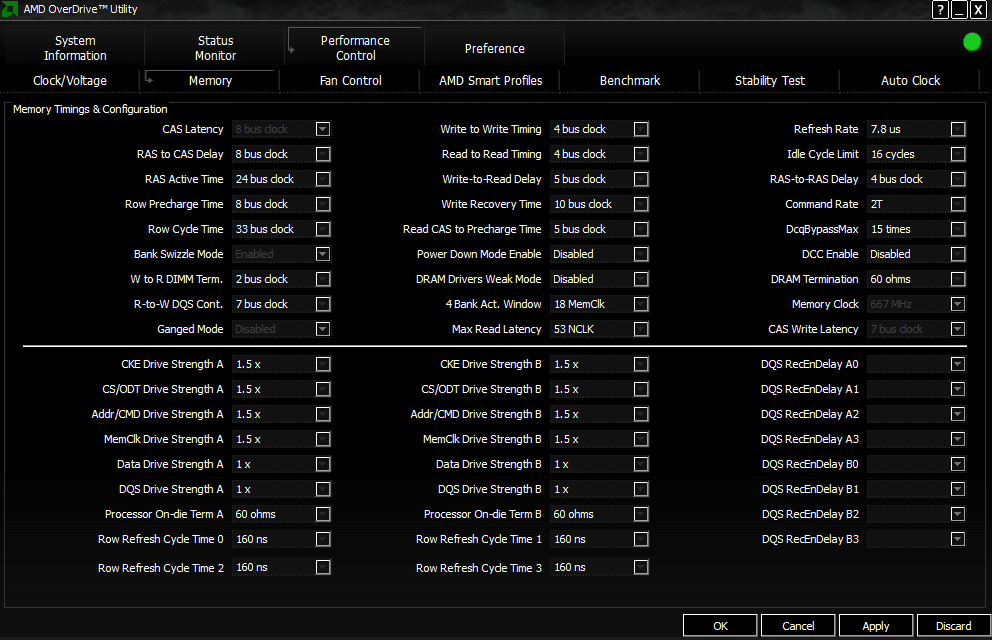992x640 pixels.
Task: Switch to Fan Control sub-tab
Action: point(350,80)
